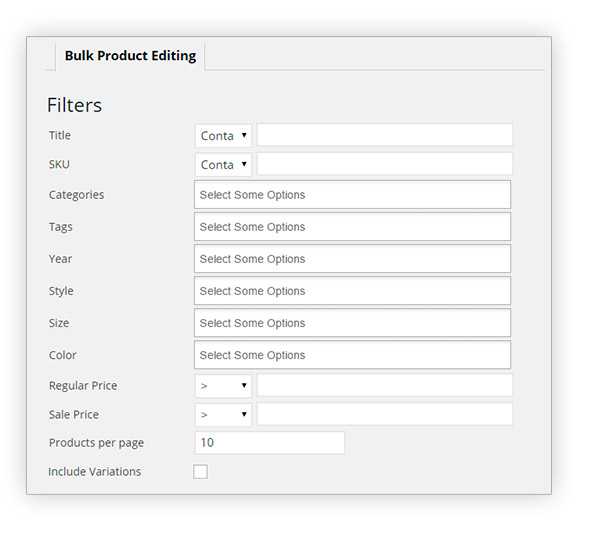600x534 pixels.
Task: Enable the Include Variations checkbox
Action: (x=200, y=472)
